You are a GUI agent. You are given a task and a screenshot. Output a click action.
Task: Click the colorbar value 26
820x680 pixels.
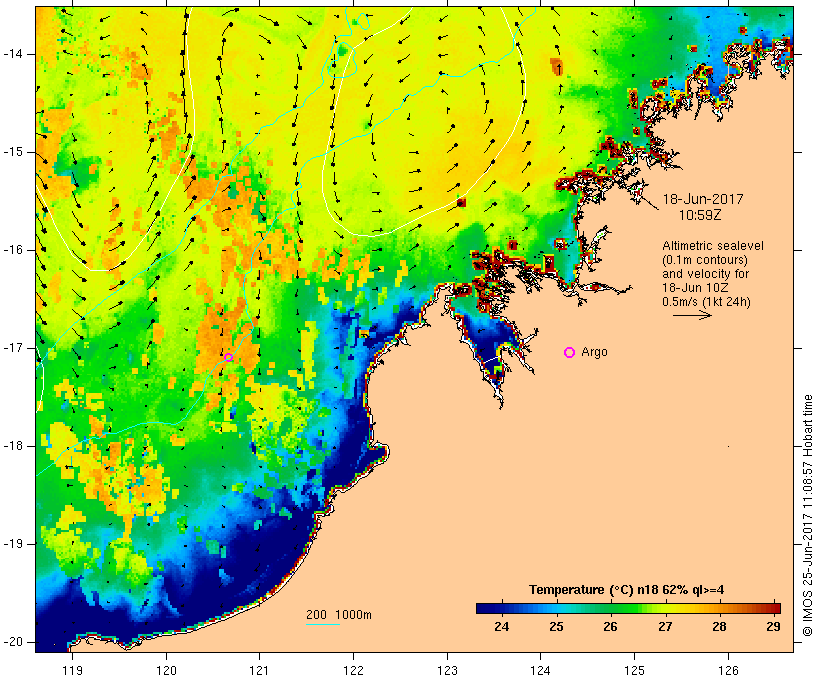click(x=610, y=626)
